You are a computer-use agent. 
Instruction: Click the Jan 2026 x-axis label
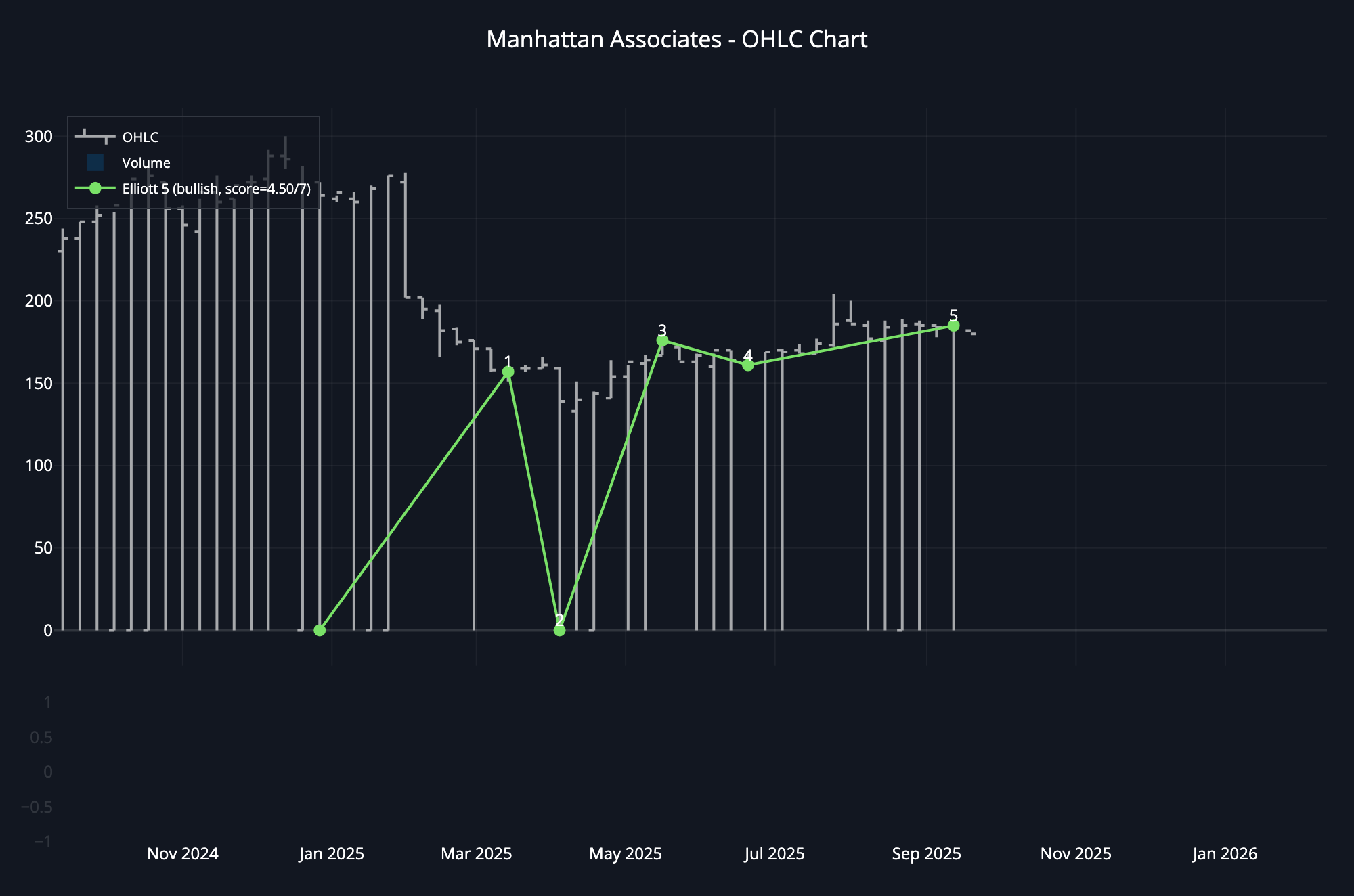point(1224,854)
